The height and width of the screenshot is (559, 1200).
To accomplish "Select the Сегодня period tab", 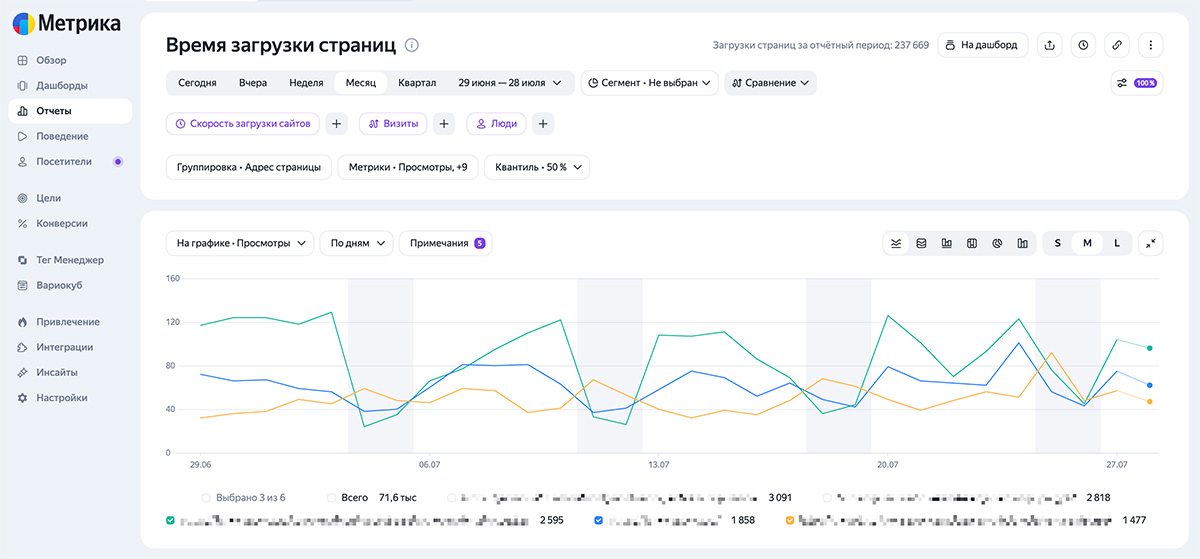I will coord(197,83).
